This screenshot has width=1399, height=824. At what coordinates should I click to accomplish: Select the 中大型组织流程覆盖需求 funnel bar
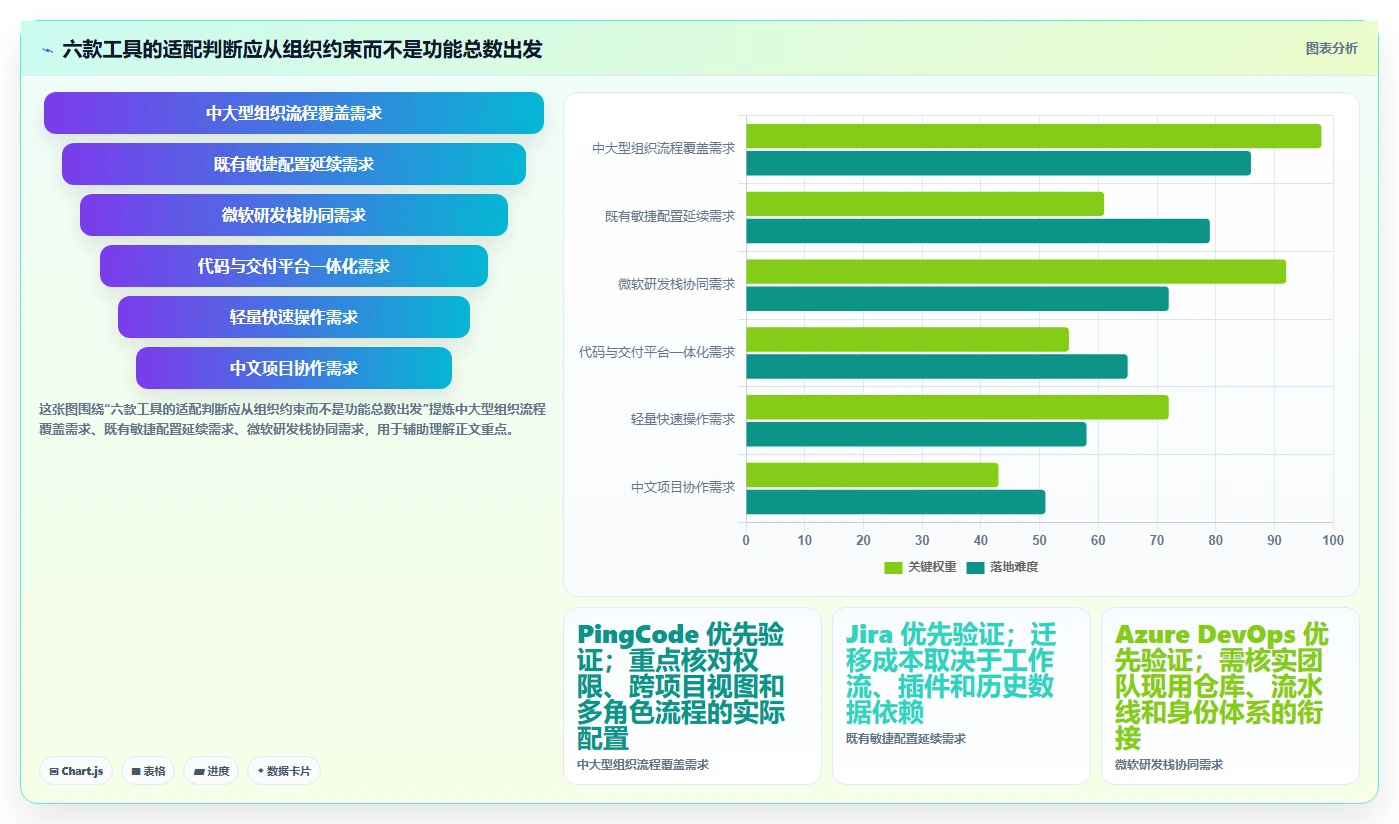(294, 113)
